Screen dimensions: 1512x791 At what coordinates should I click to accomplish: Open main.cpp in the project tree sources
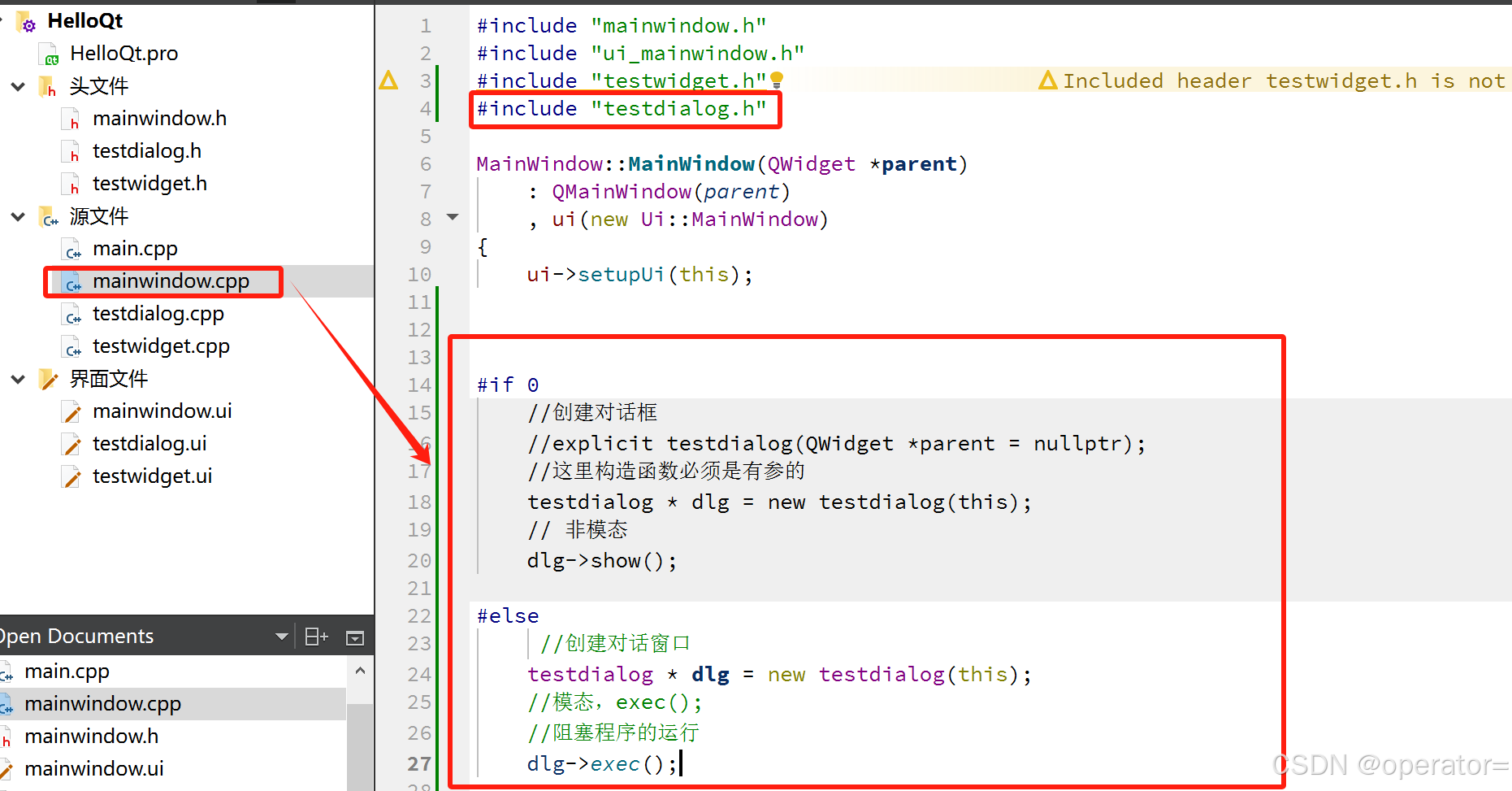135,248
